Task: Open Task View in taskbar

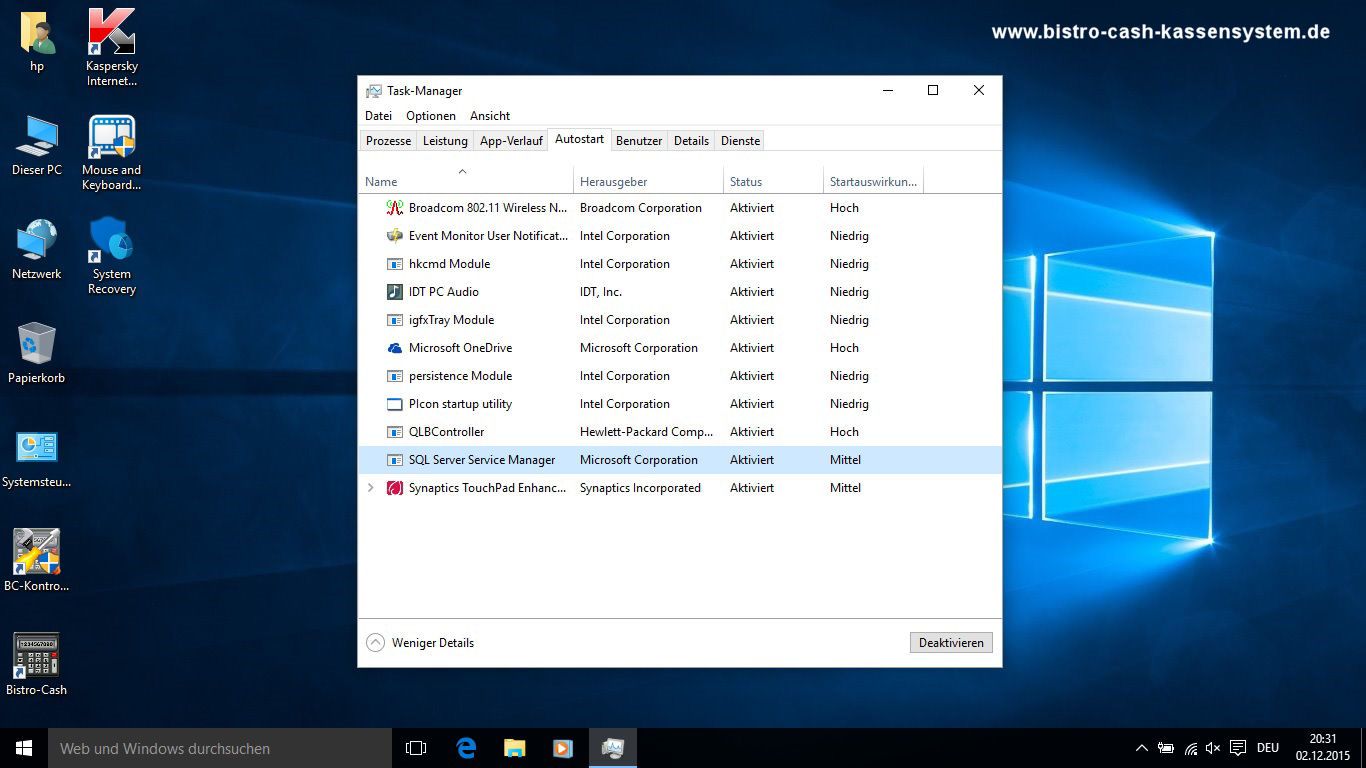Action: coord(416,748)
